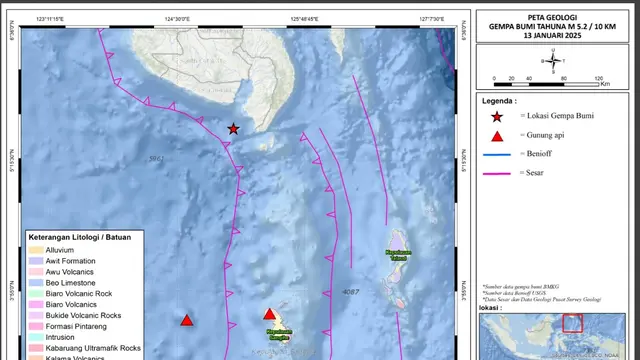Click the blue Benioff line sample in legend
Viewport: 640px width, 360px height.
pos(497,155)
